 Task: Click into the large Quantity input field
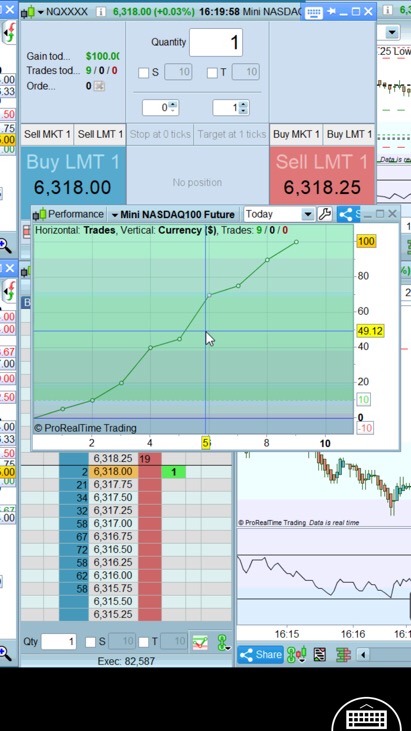(216, 42)
